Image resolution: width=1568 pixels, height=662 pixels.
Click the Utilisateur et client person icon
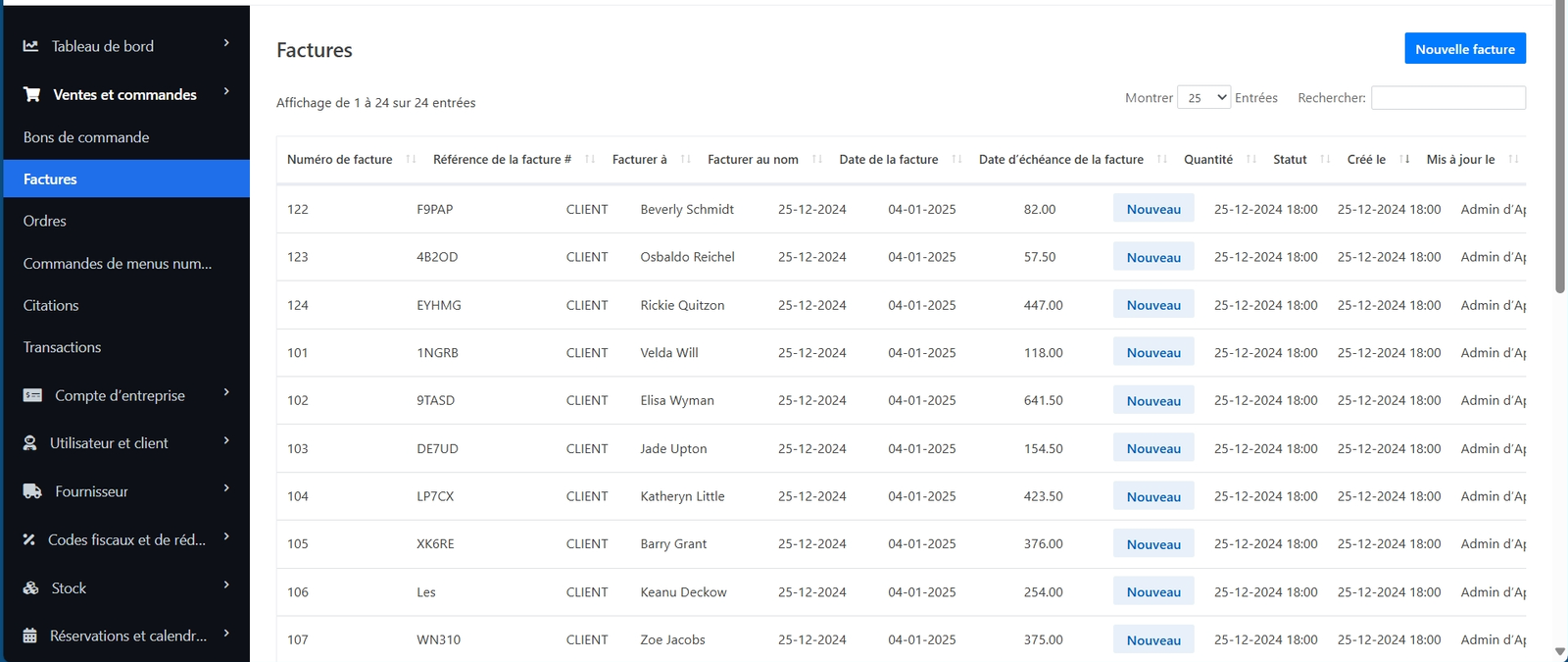(x=30, y=443)
